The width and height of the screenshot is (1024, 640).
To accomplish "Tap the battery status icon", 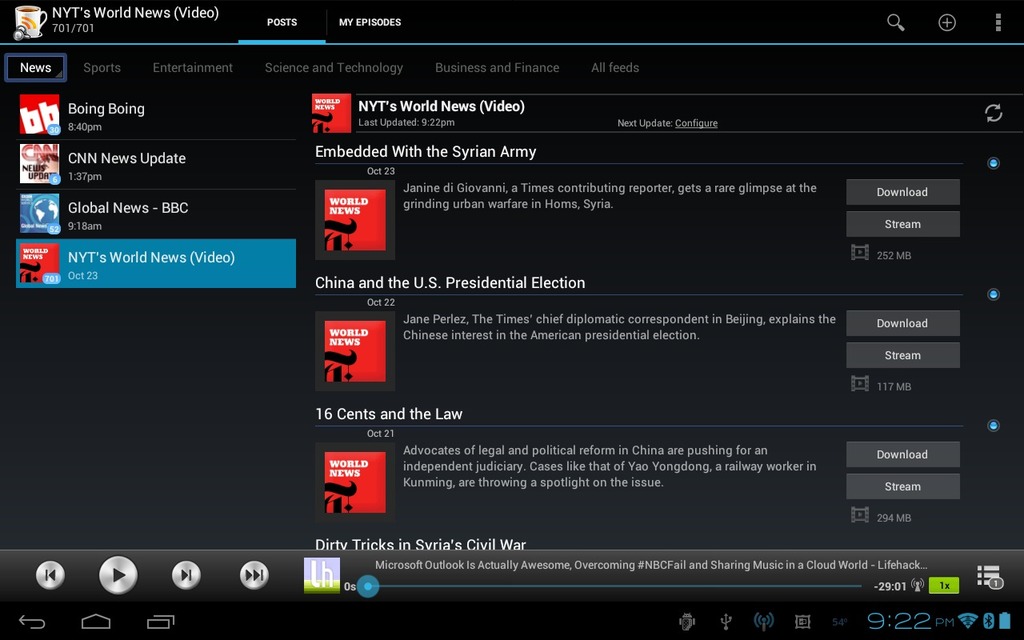I will pyautogui.click(x=1005, y=620).
